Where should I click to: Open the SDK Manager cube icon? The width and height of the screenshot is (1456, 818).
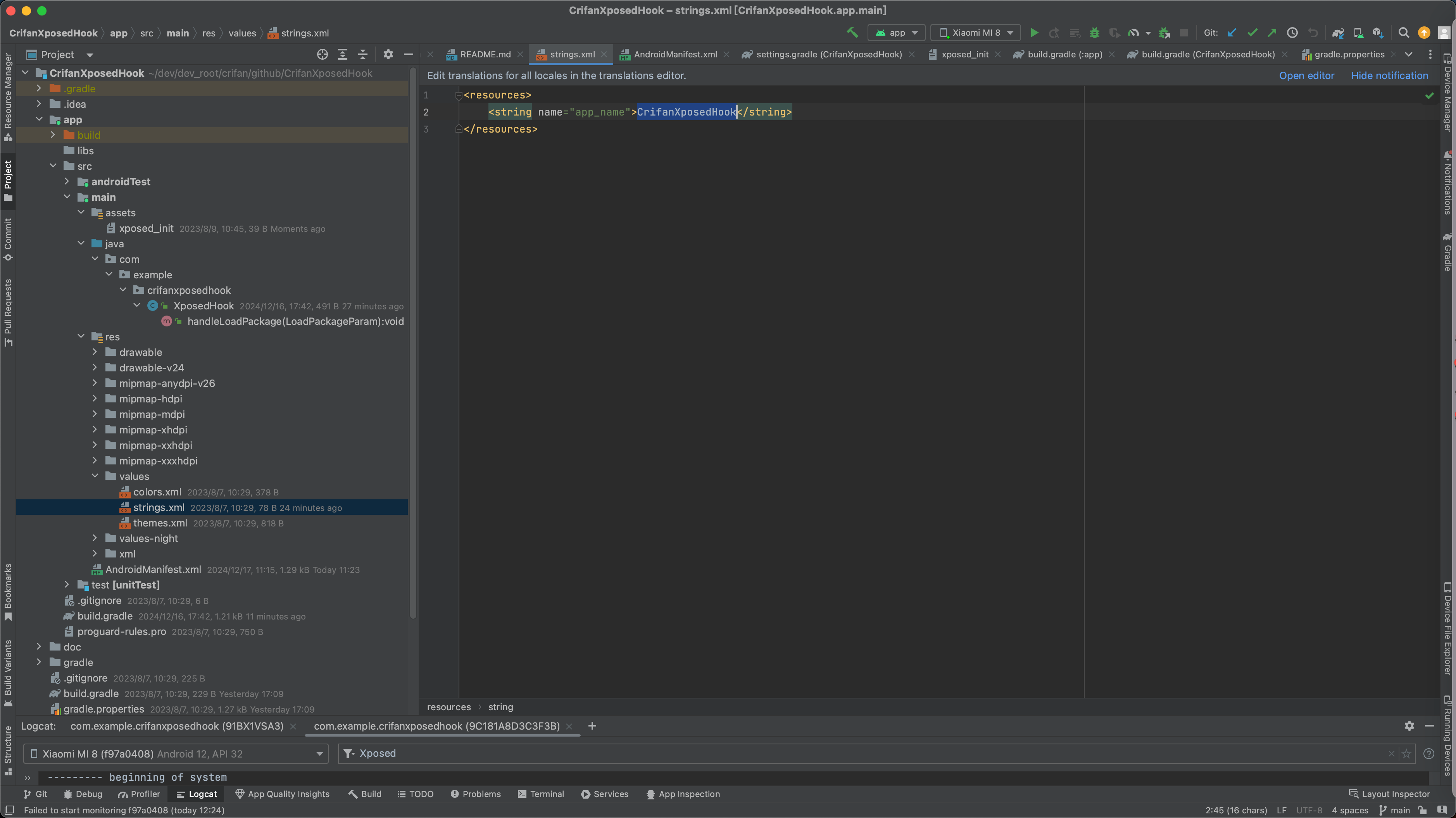(x=1378, y=33)
